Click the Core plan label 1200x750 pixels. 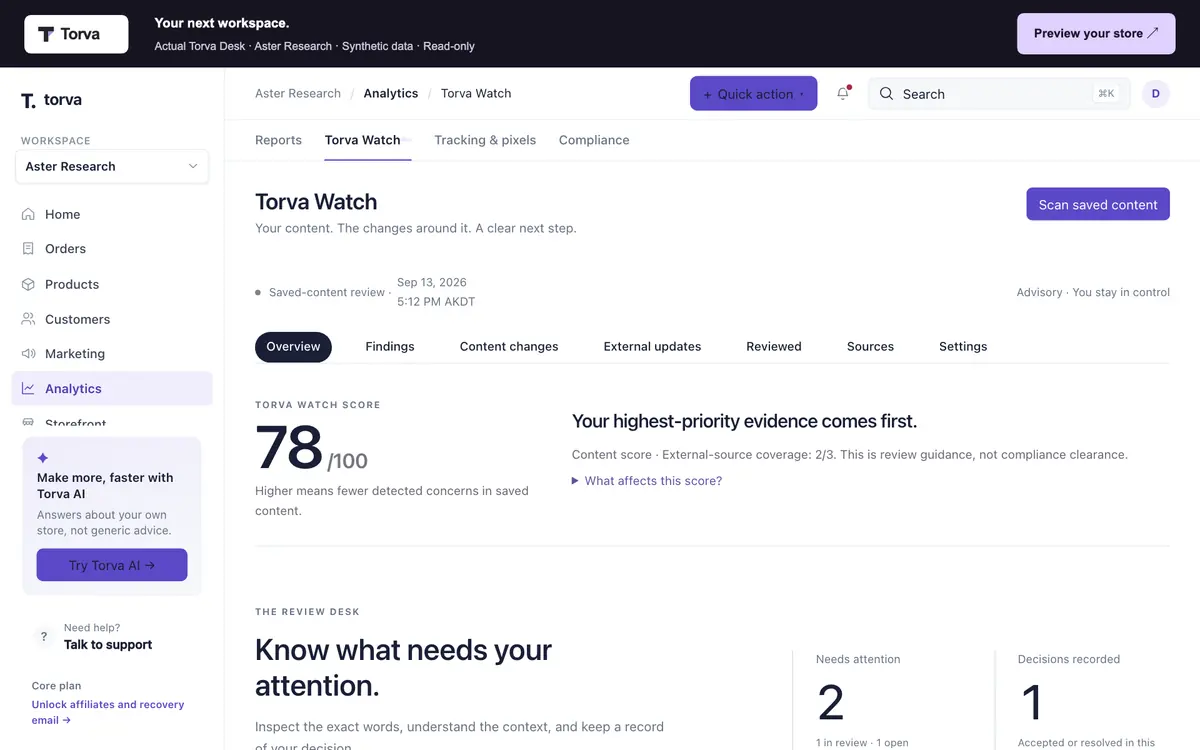pyautogui.click(x=56, y=686)
